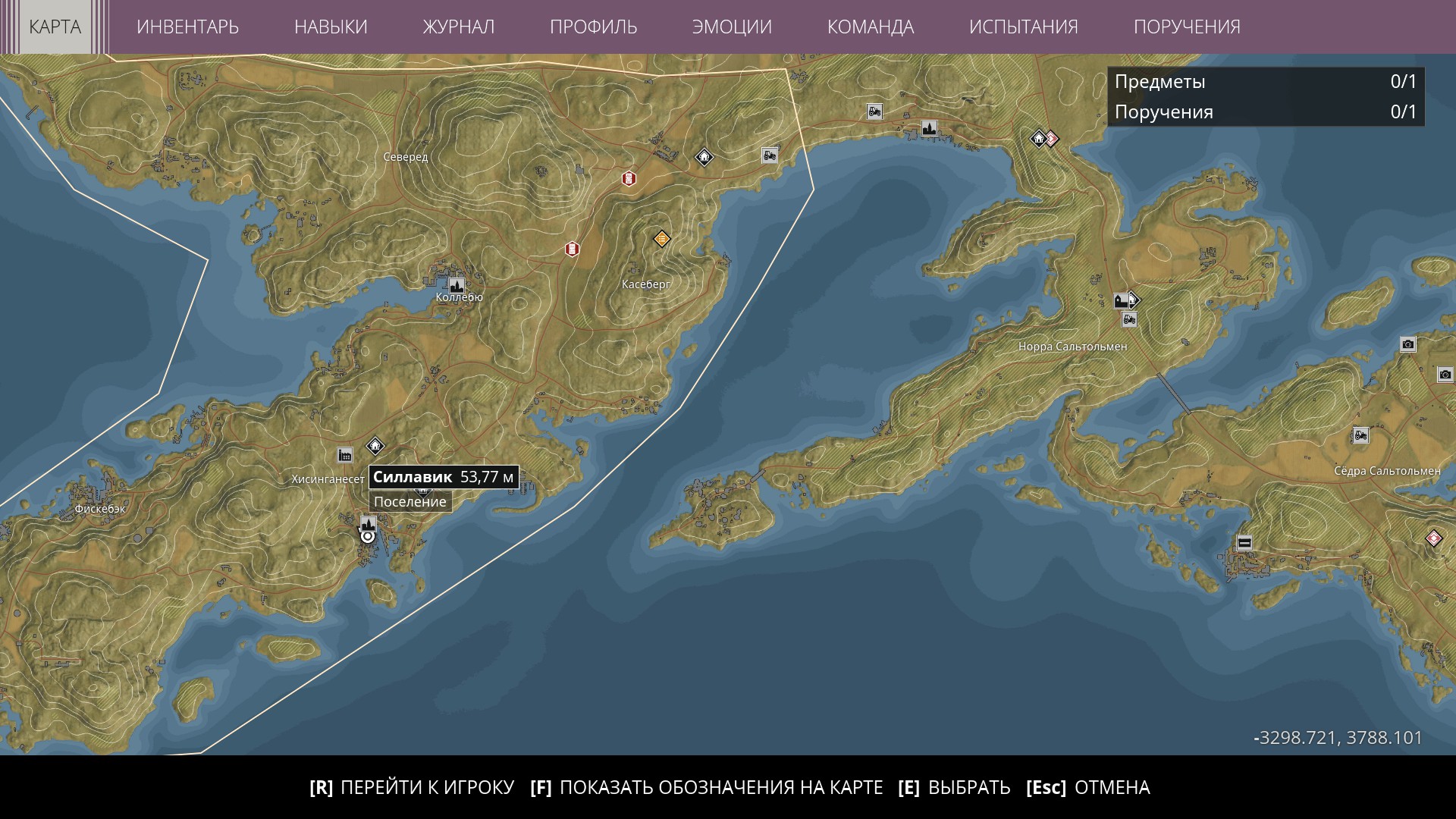This screenshot has height=819, width=1456.
Task: Click the circular player position marker
Action: pos(368,537)
